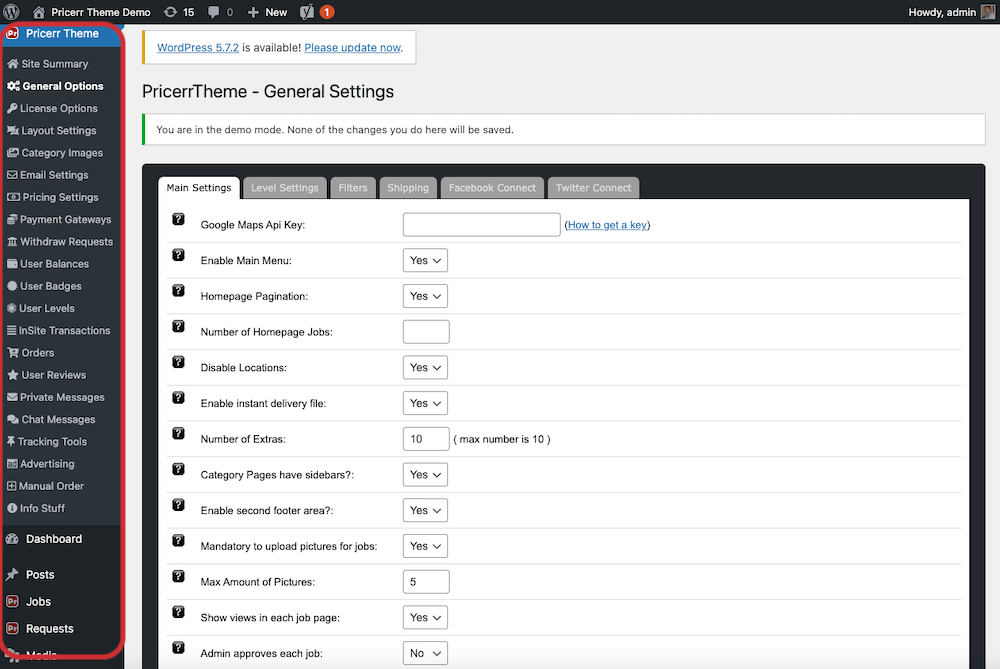Switch to the Shipping tab
Screen dimensions: 1000x669
(408, 188)
